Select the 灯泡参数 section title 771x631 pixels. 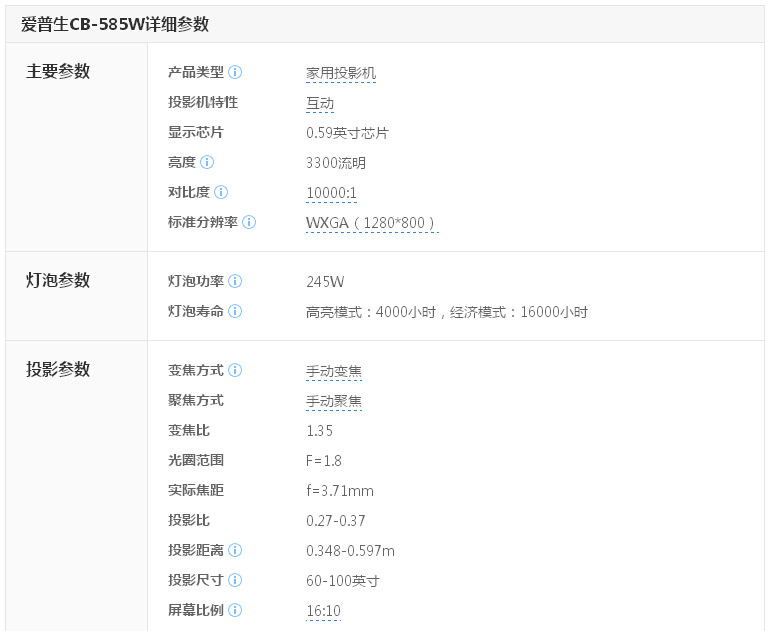tap(58, 281)
